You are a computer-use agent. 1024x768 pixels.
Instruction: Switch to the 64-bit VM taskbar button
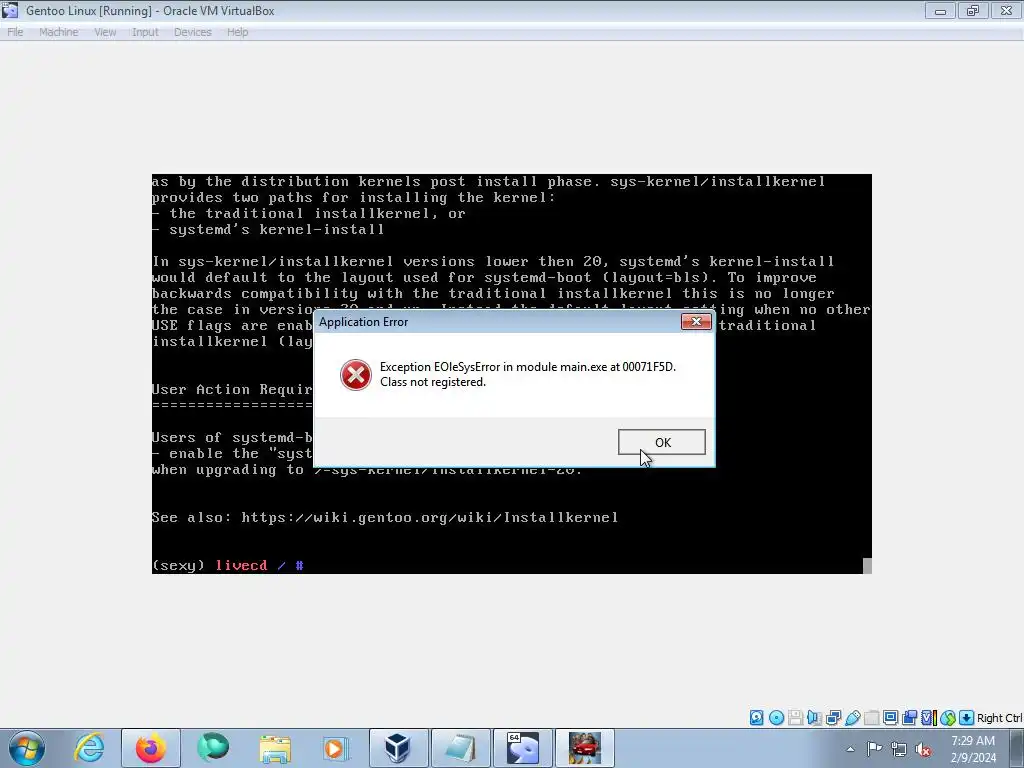tap(522, 748)
